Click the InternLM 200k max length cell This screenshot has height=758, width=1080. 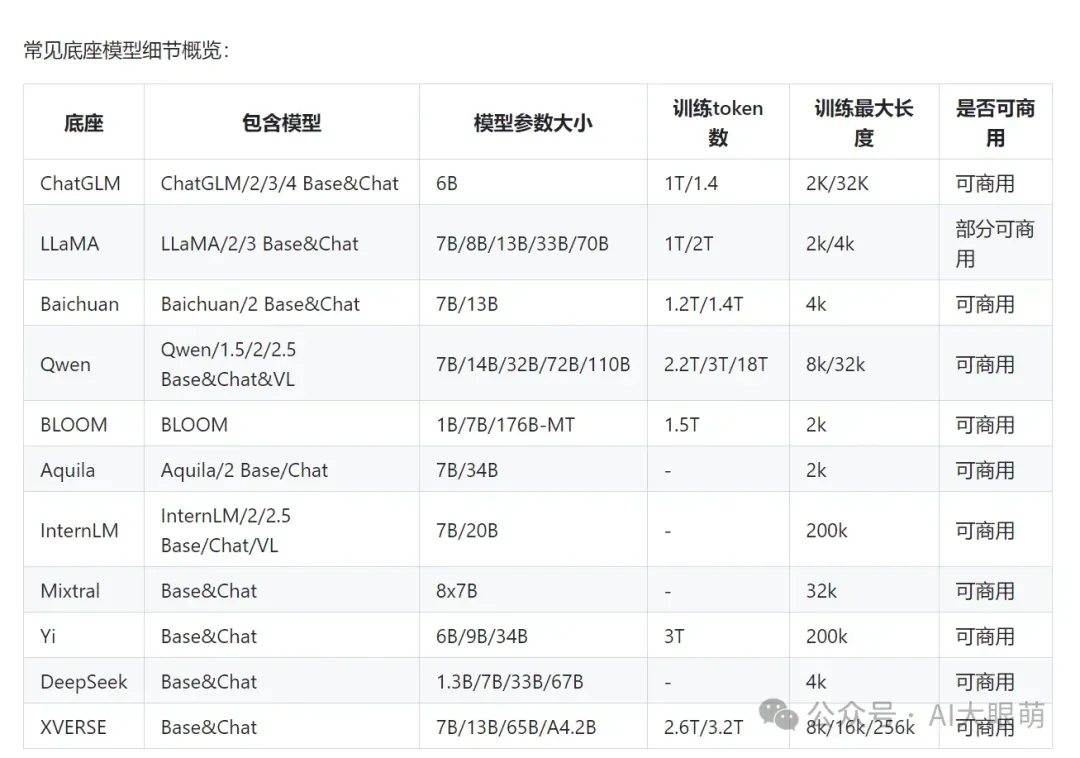(x=864, y=530)
